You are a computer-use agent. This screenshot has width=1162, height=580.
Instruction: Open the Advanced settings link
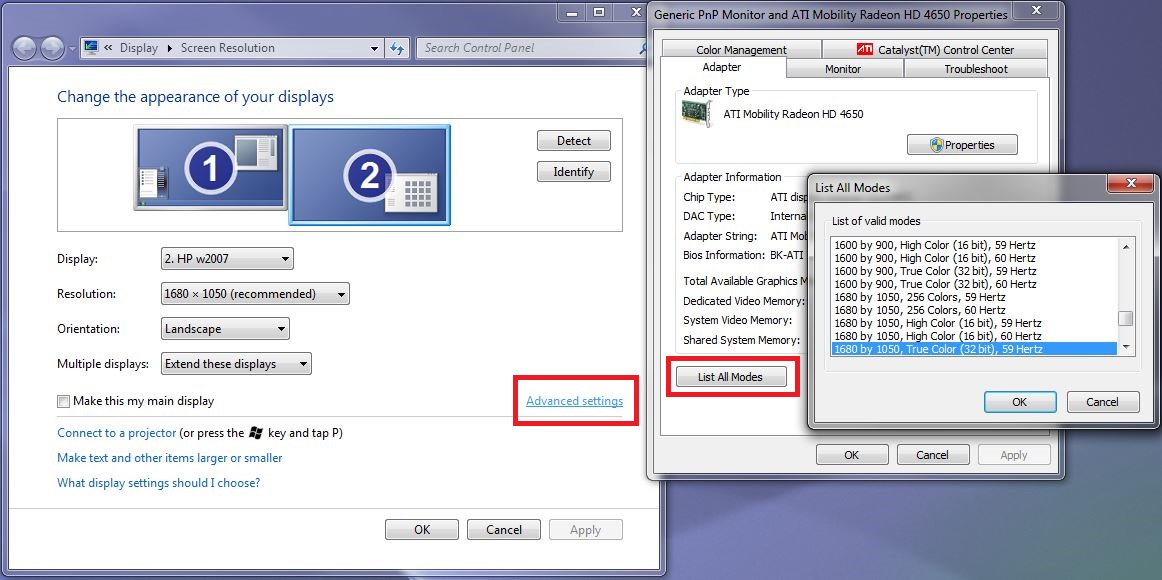[x=574, y=401]
